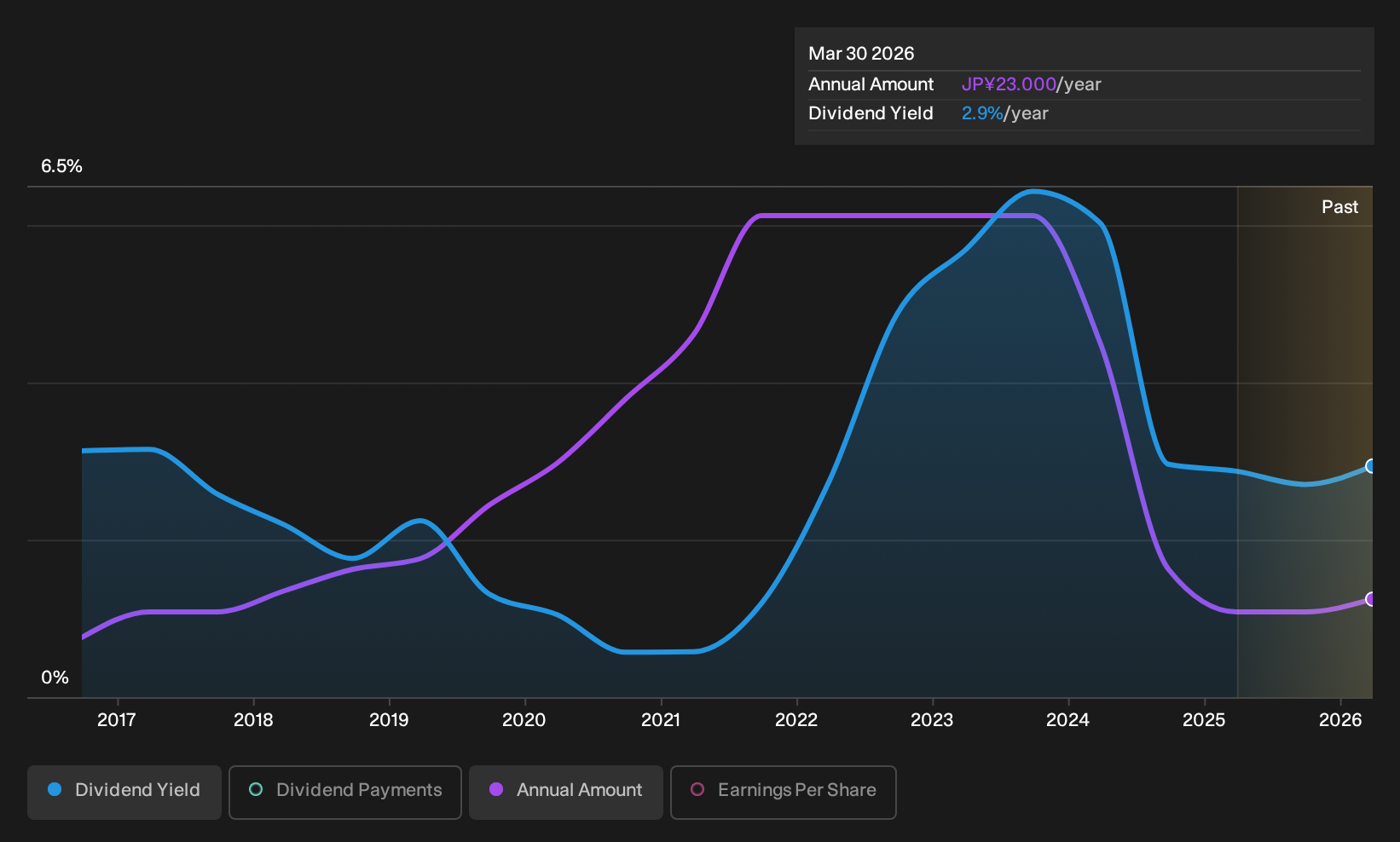This screenshot has height=842, width=1400.
Task: Click the Past region label
Action: click(x=1339, y=207)
